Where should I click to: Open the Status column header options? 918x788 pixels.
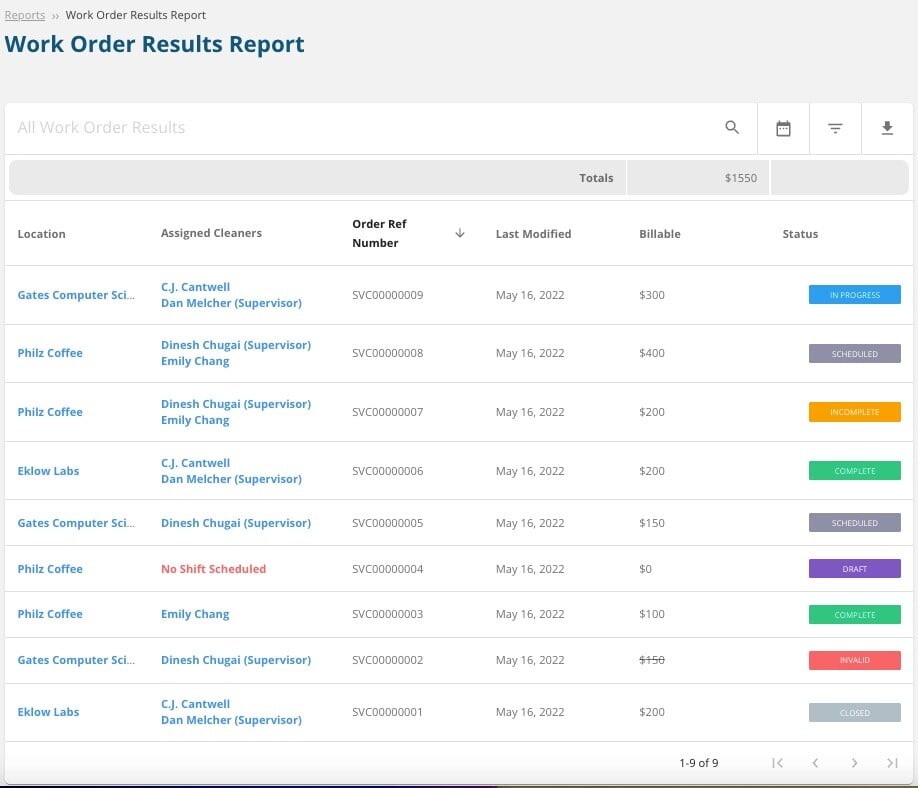click(800, 233)
